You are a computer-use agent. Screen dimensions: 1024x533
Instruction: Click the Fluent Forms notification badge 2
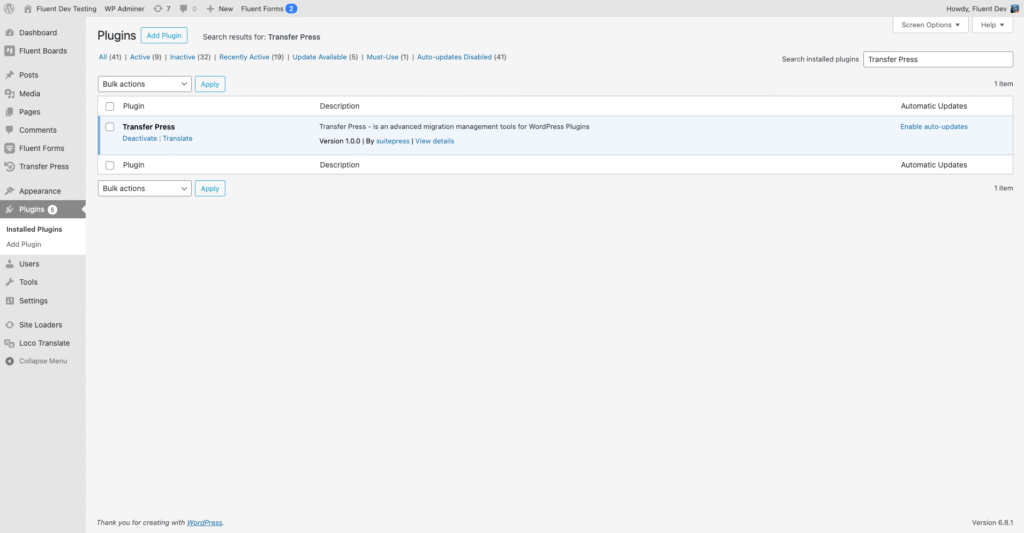coord(291,8)
